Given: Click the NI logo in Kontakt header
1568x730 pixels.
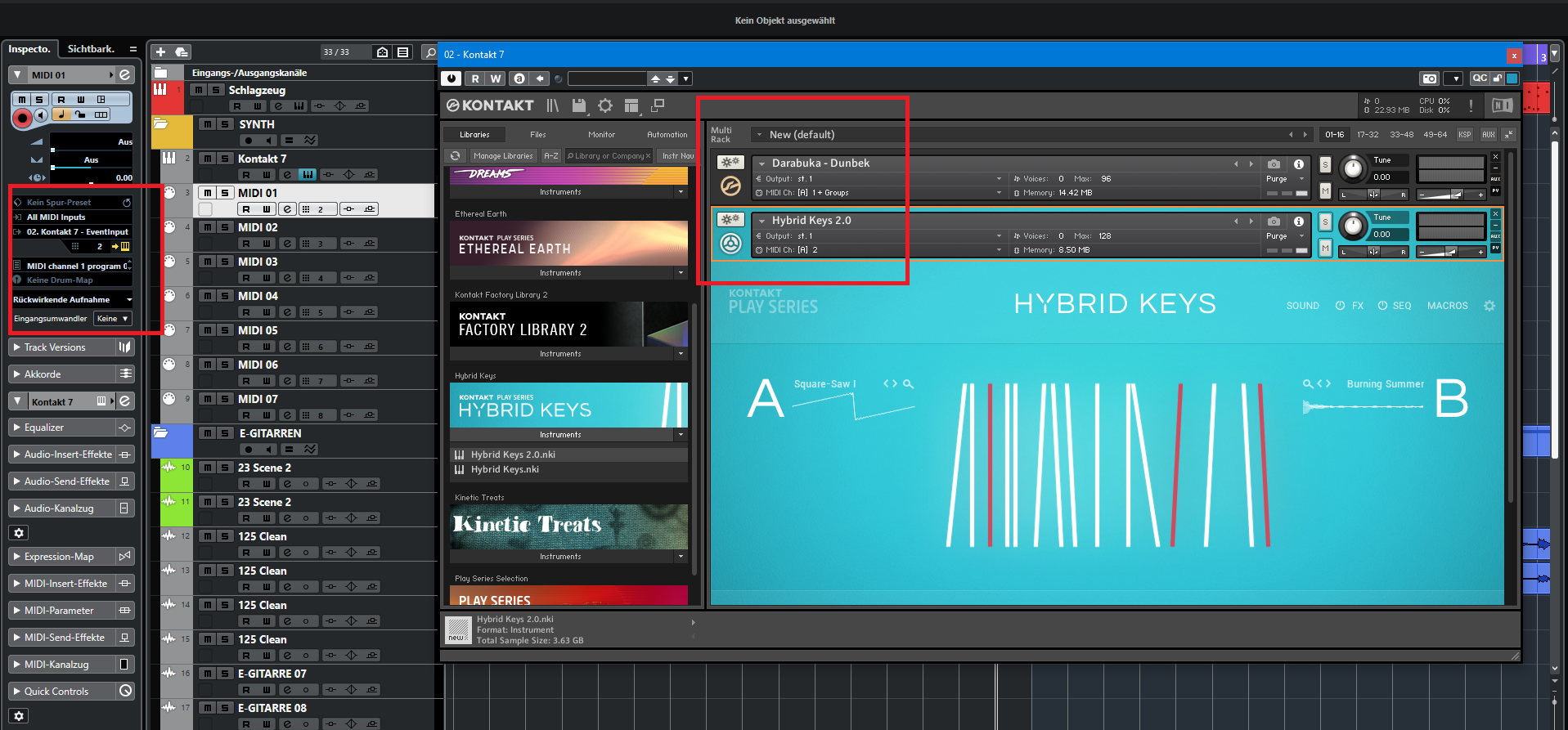Looking at the screenshot, I should pos(1503,105).
